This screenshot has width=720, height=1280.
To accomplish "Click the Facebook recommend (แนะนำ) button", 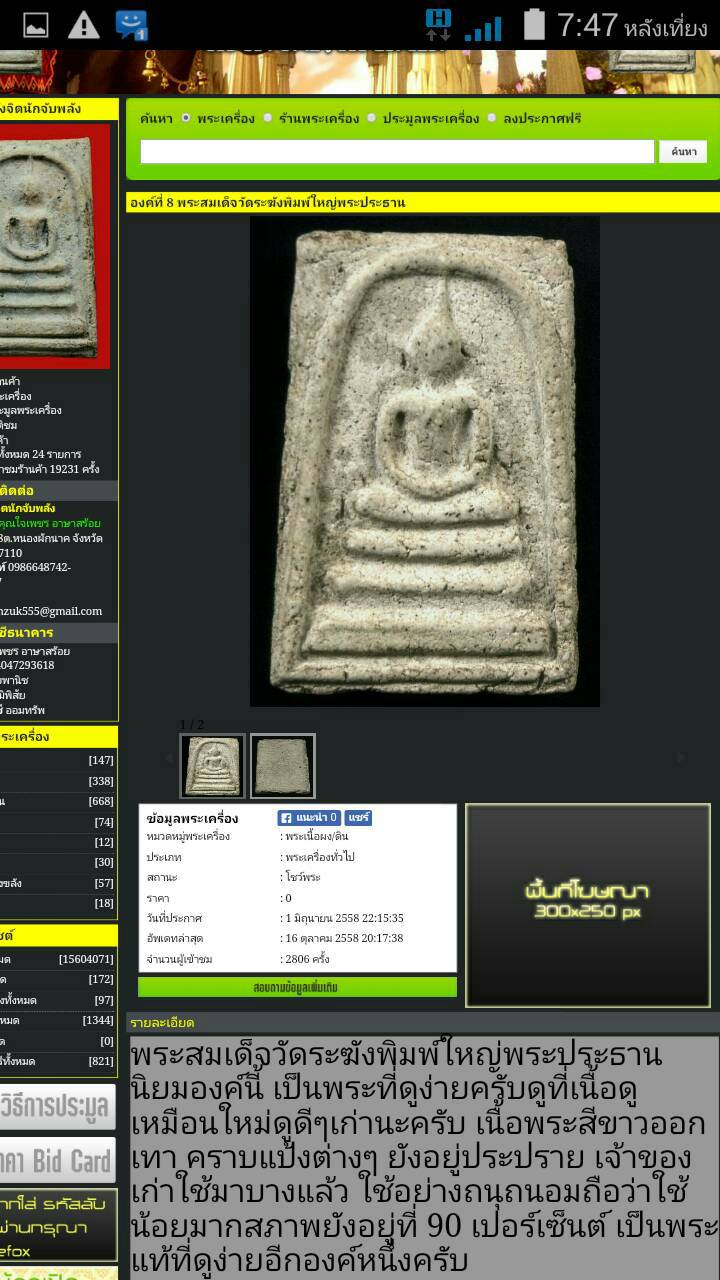I will pos(309,818).
